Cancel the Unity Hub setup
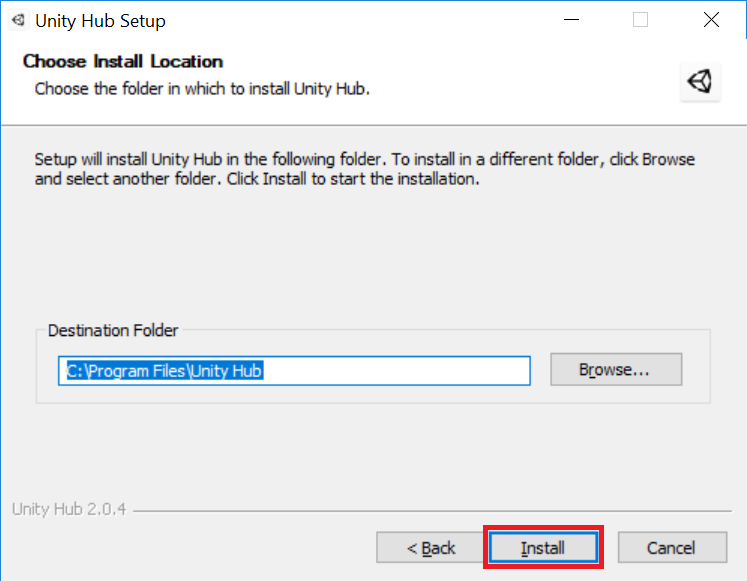 672,548
